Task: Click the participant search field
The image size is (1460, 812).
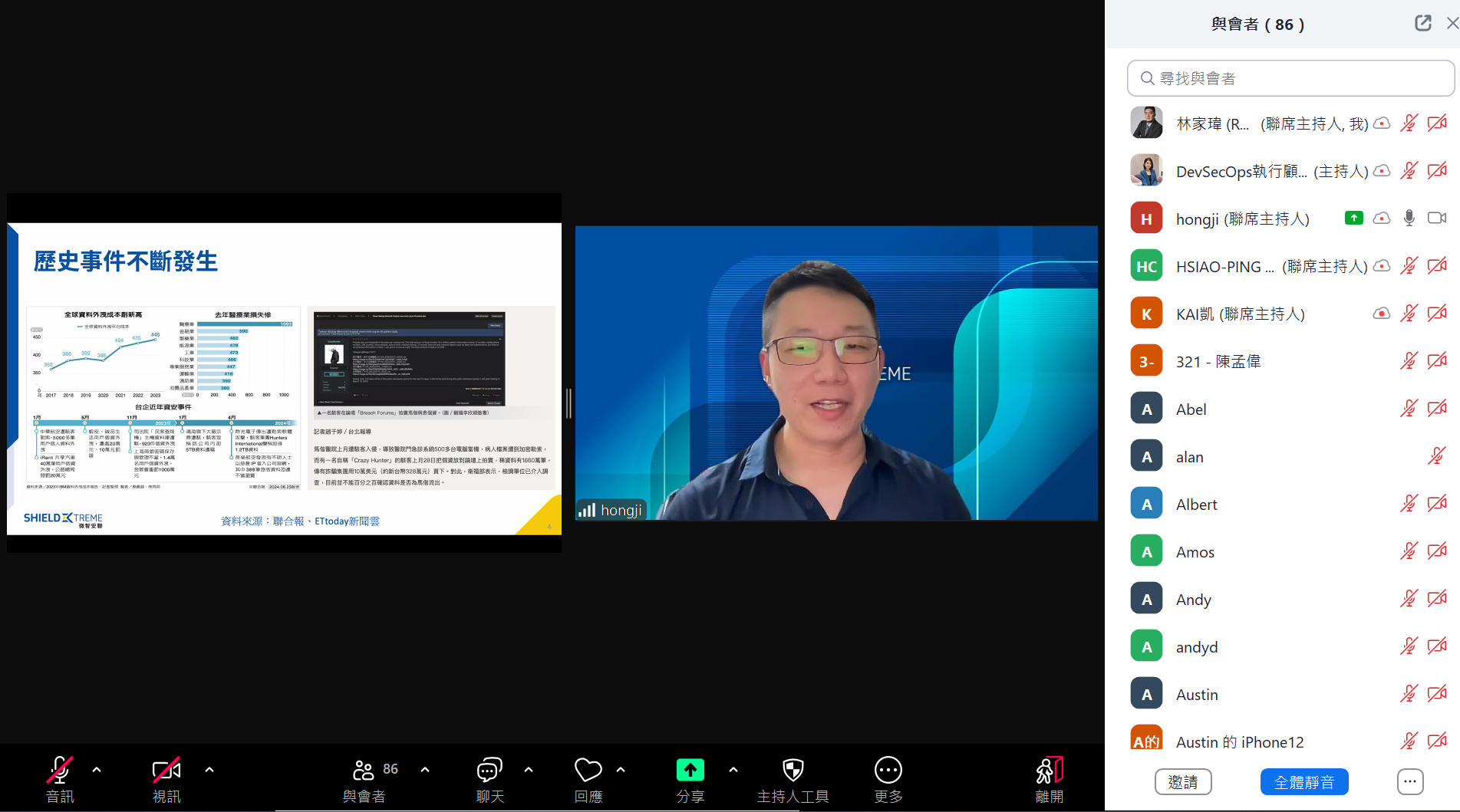Action: click(x=1290, y=78)
